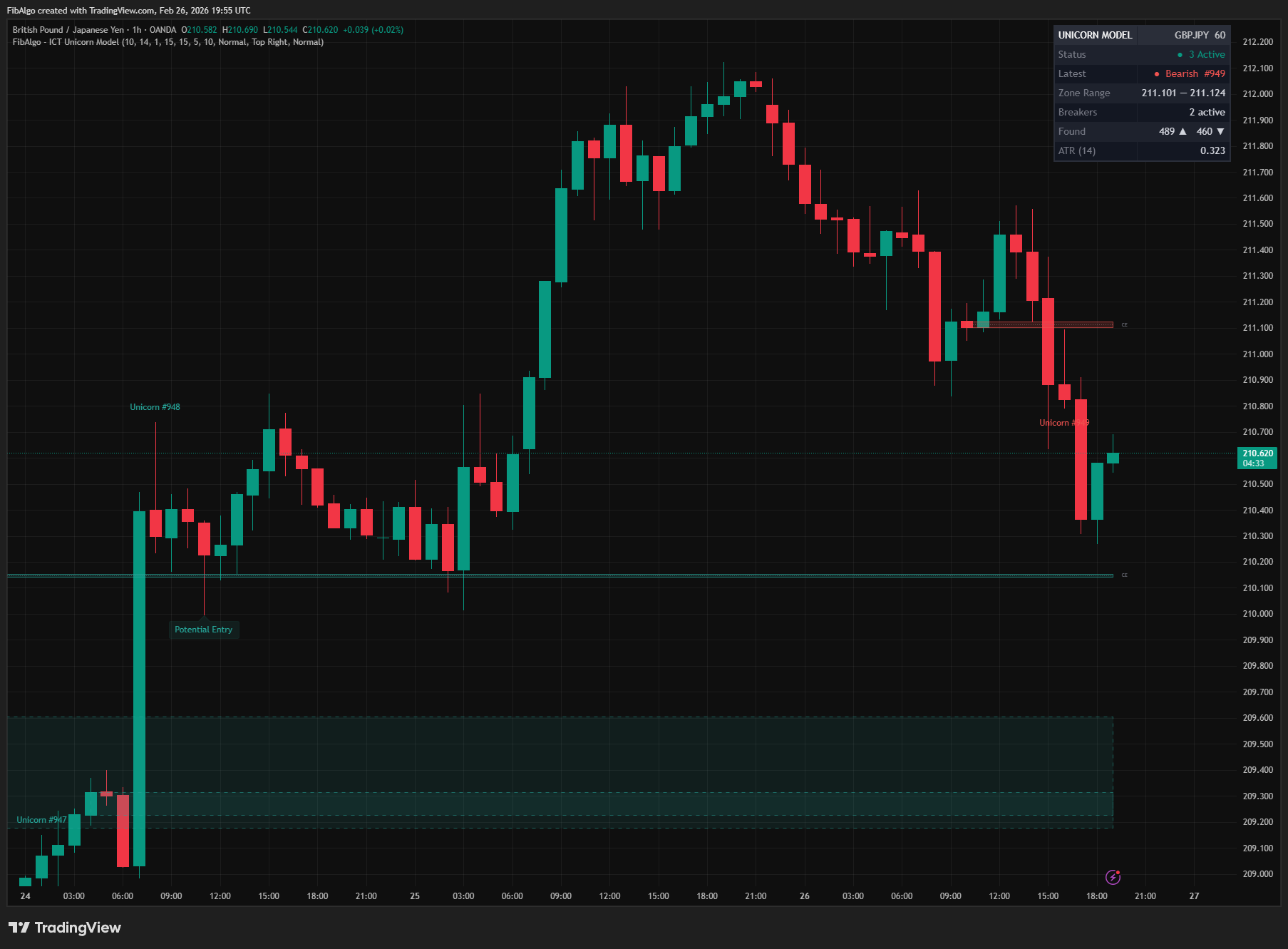
Task: Select the Unicorn #947 label
Action: click(41, 820)
